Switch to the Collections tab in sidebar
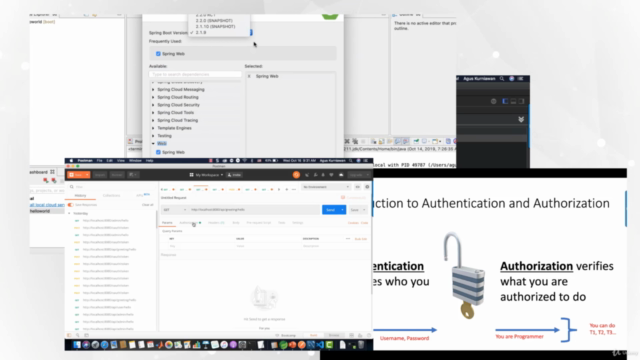 coord(111,196)
